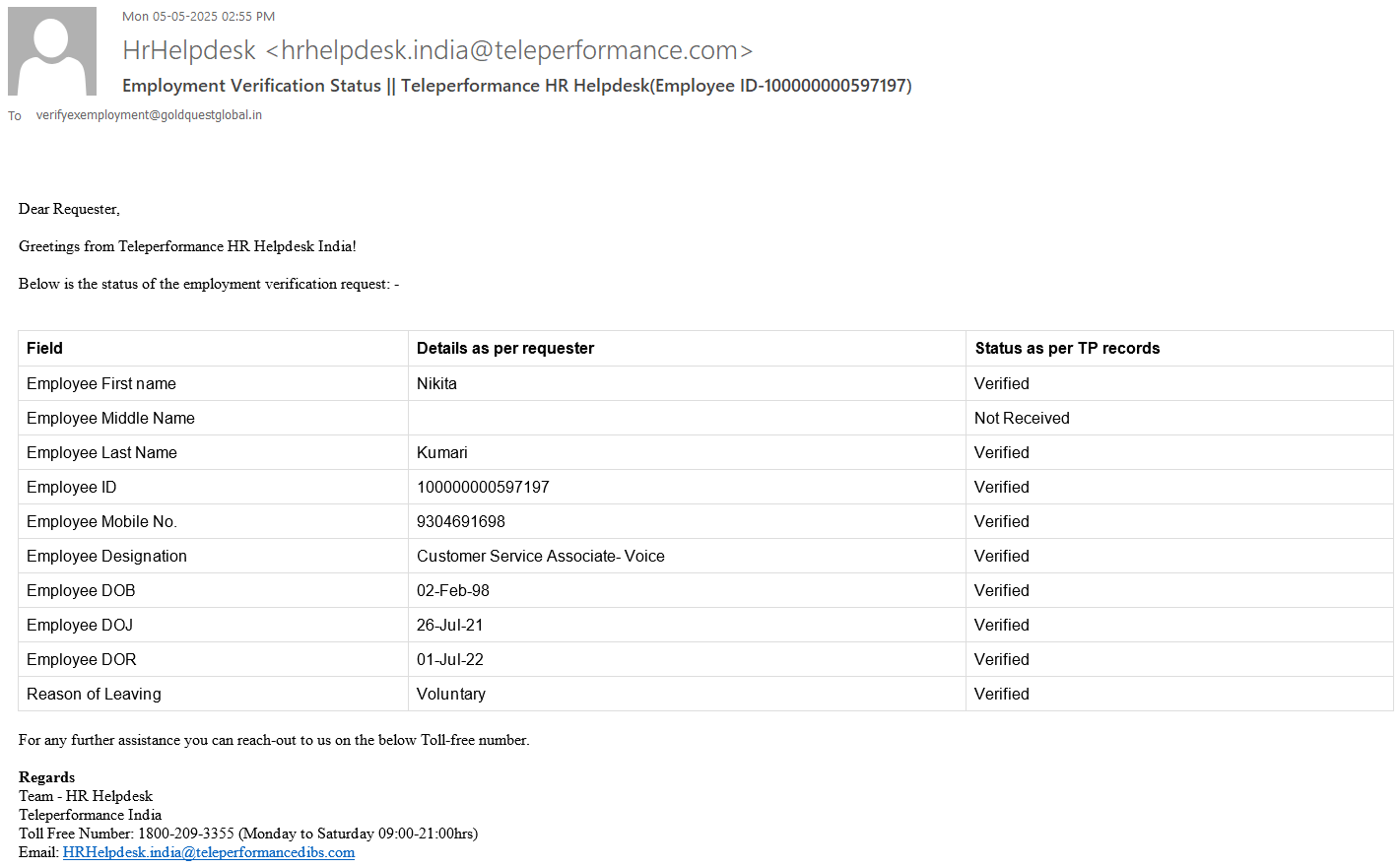Click the Voluntary reason of leaving cell
The image size is (1400, 868).
pos(451,694)
